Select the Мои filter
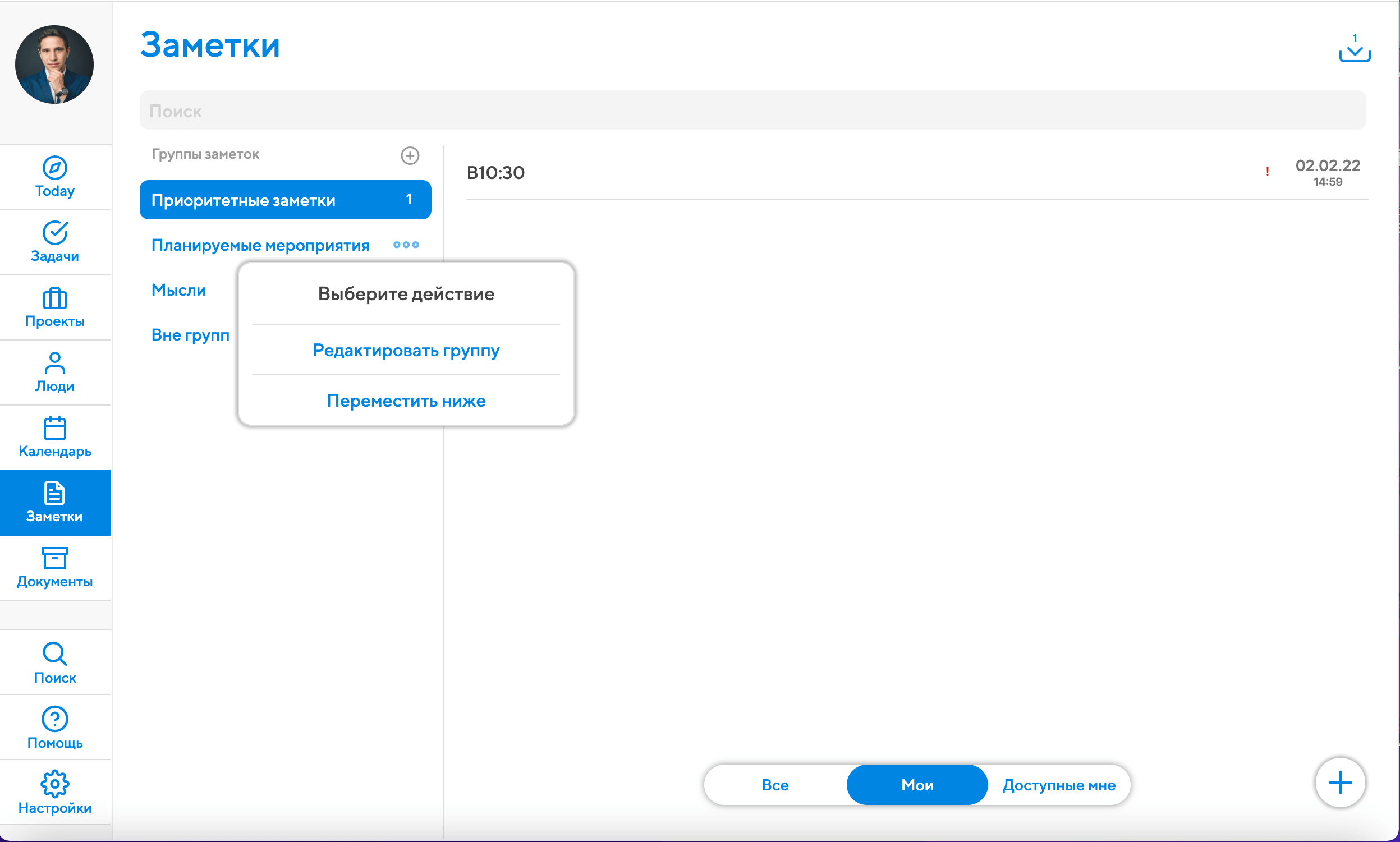This screenshot has width=1400, height=842. pyautogui.click(x=916, y=785)
